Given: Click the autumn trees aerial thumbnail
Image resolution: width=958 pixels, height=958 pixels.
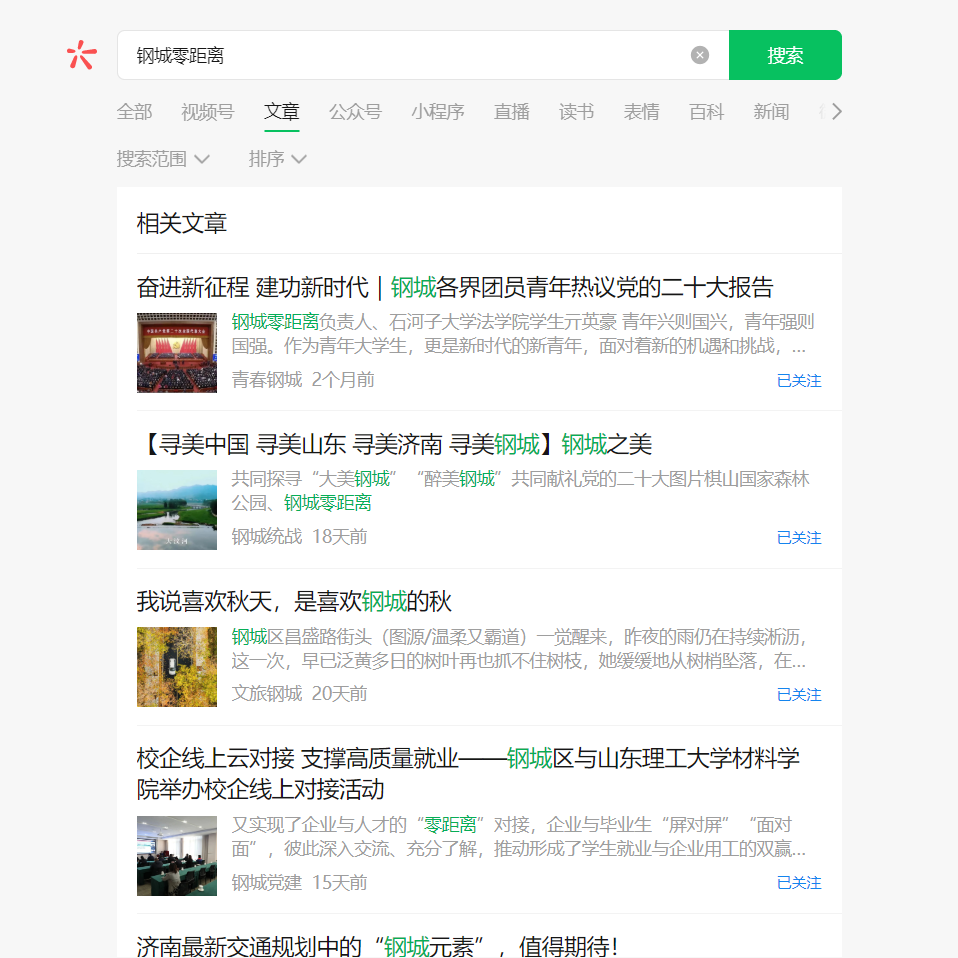Looking at the screenshot, I should coord(177,667).
